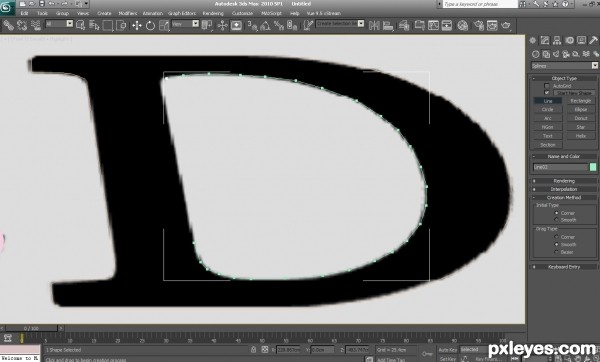Open the Graph Editors menu
Screen dimensions: 600x362
182,13
